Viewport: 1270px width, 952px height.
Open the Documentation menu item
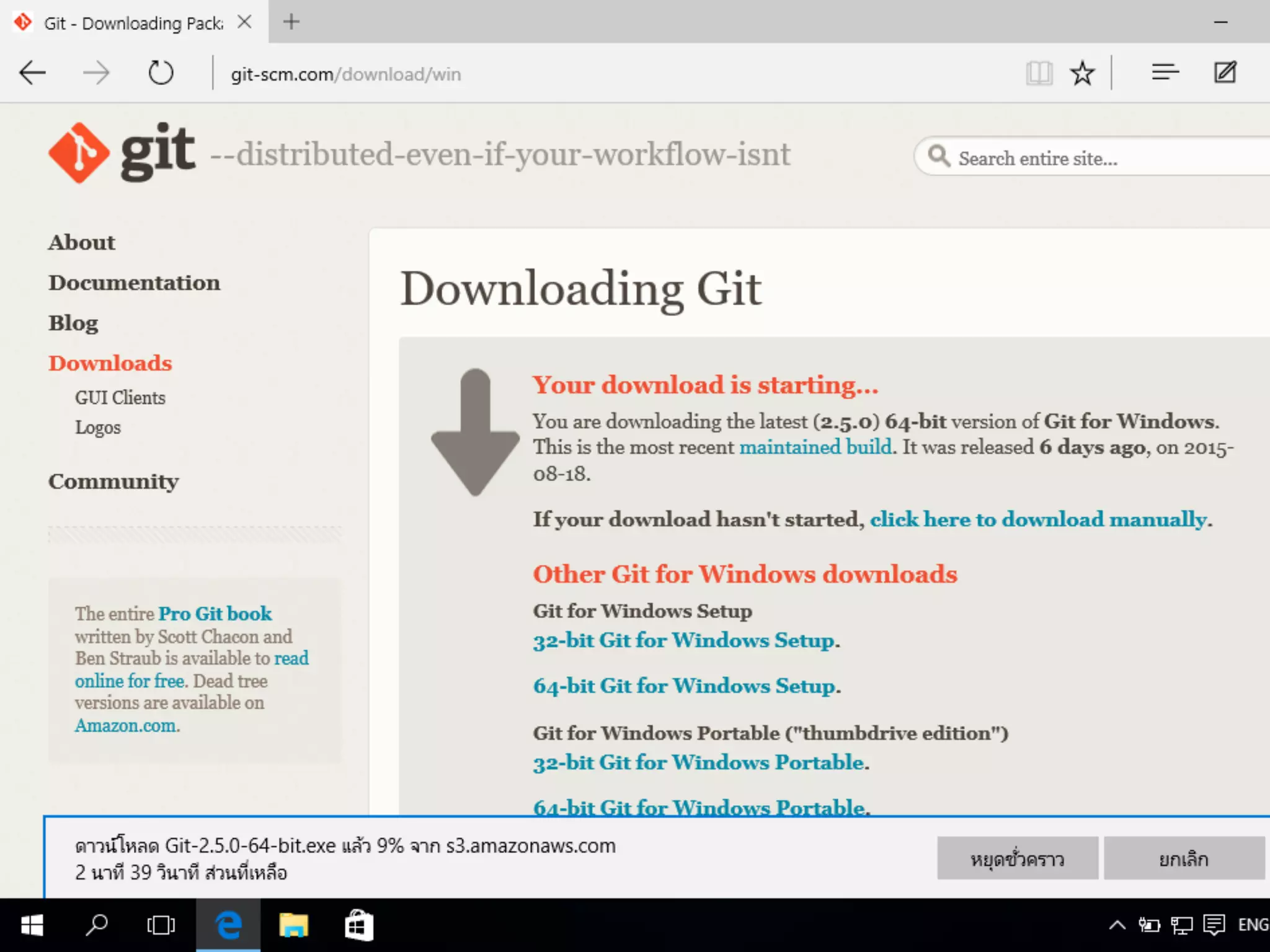[134, 283]
